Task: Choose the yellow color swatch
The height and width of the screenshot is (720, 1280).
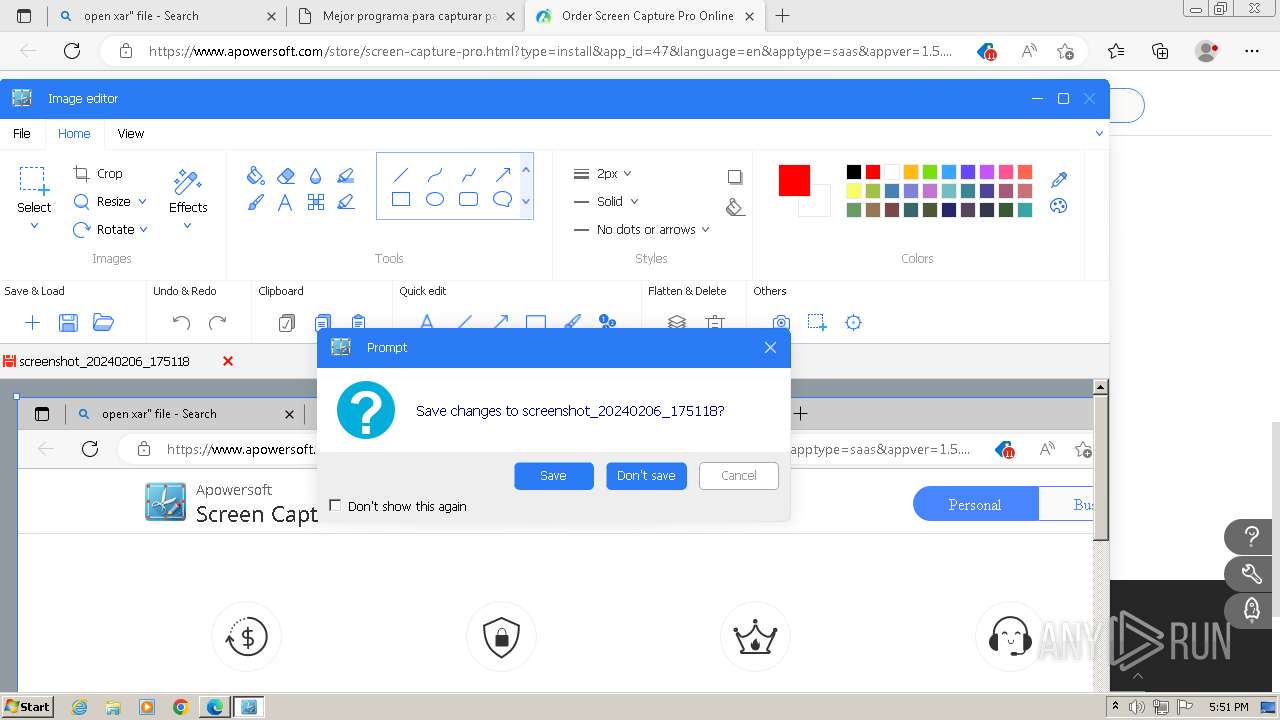Action: [x=854, y=191]
